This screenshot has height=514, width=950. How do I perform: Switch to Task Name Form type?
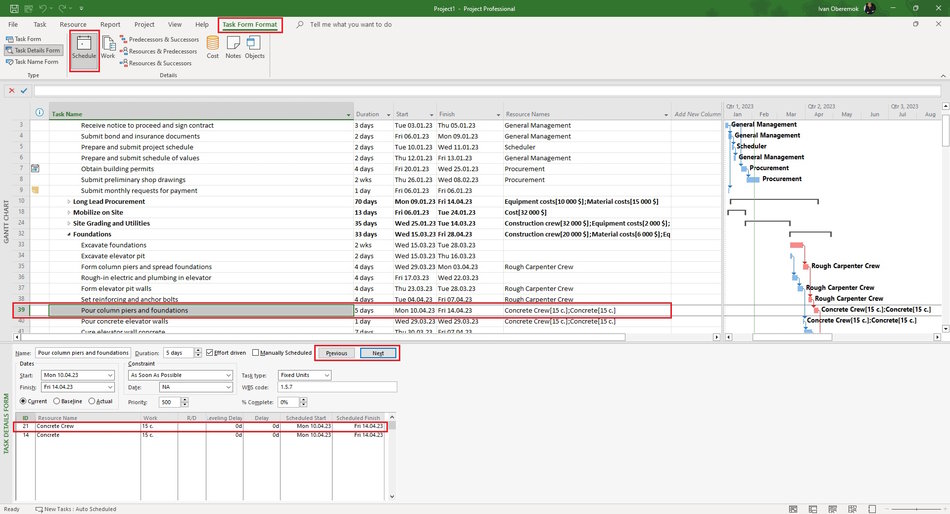click(x=32, y=62)
